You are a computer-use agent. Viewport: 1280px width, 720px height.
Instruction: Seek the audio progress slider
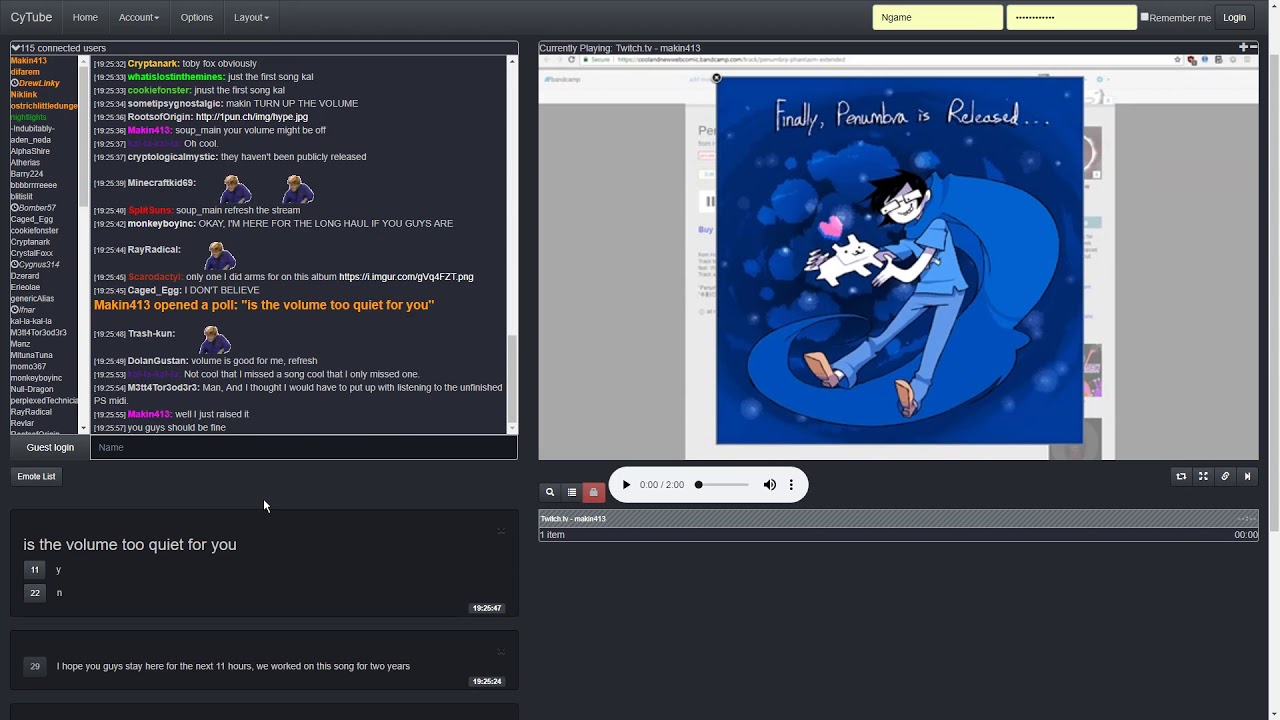click(x=722, y=485)
